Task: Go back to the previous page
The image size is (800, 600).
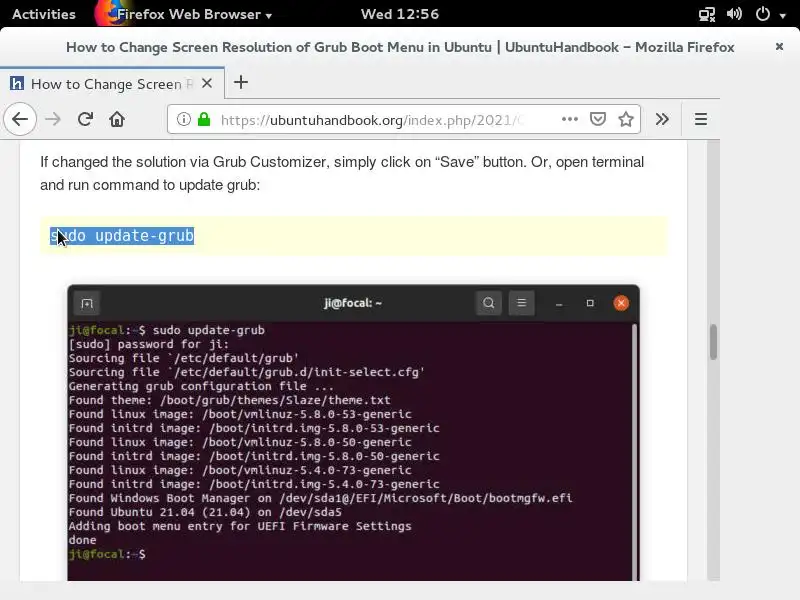Action: [20, 119]
